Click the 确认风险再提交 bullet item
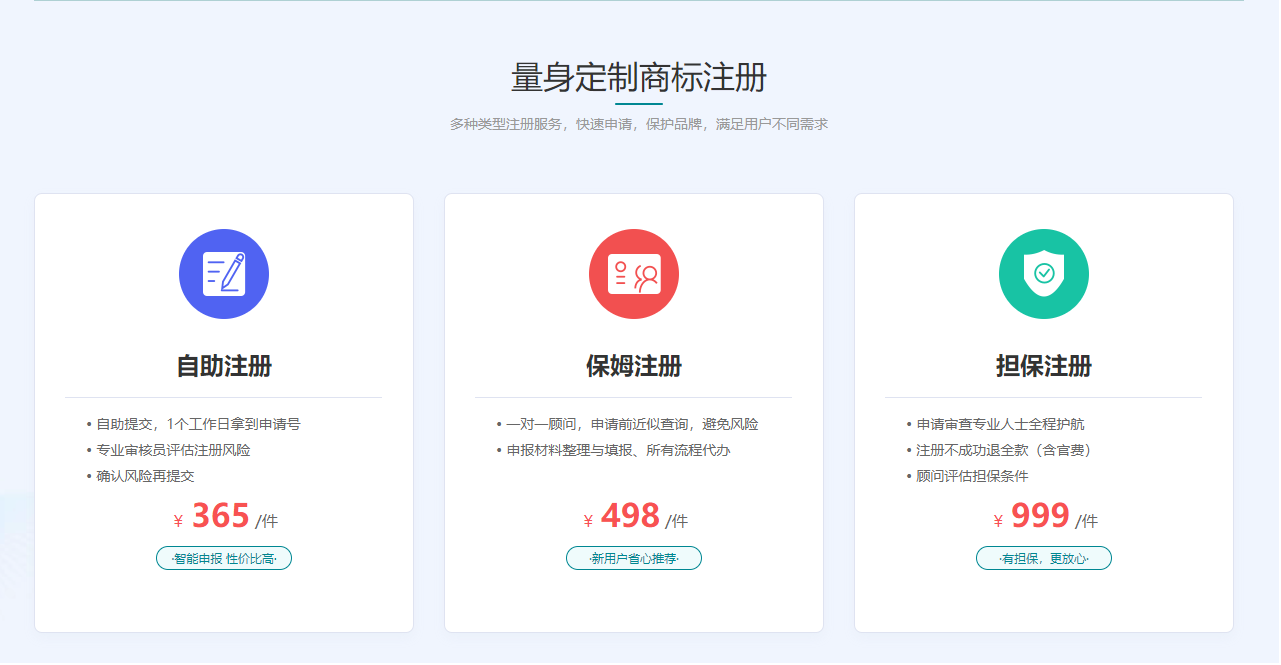Screen dimensions: 1281x665 tap(145, 476)
